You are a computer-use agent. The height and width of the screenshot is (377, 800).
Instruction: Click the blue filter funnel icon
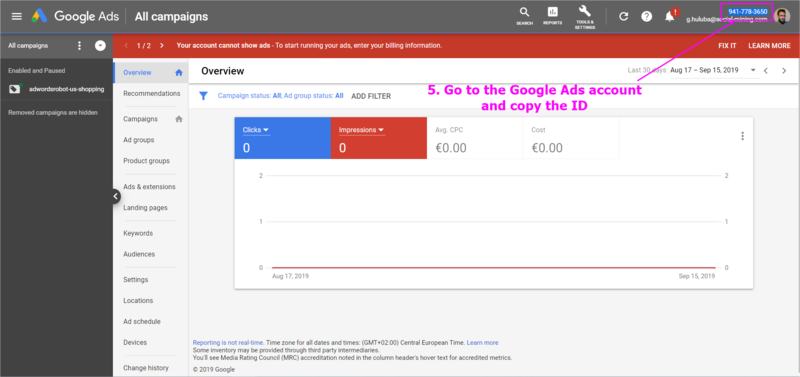coord(204,96)
